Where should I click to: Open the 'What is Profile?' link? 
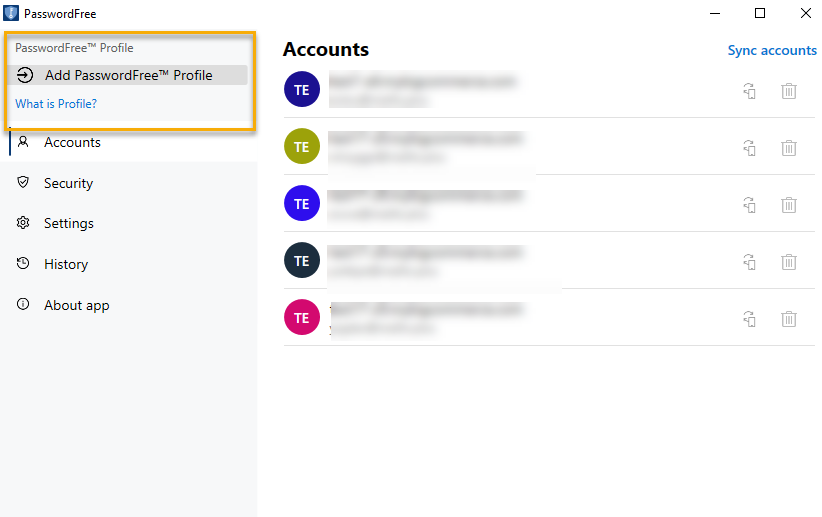coord(56,104)
